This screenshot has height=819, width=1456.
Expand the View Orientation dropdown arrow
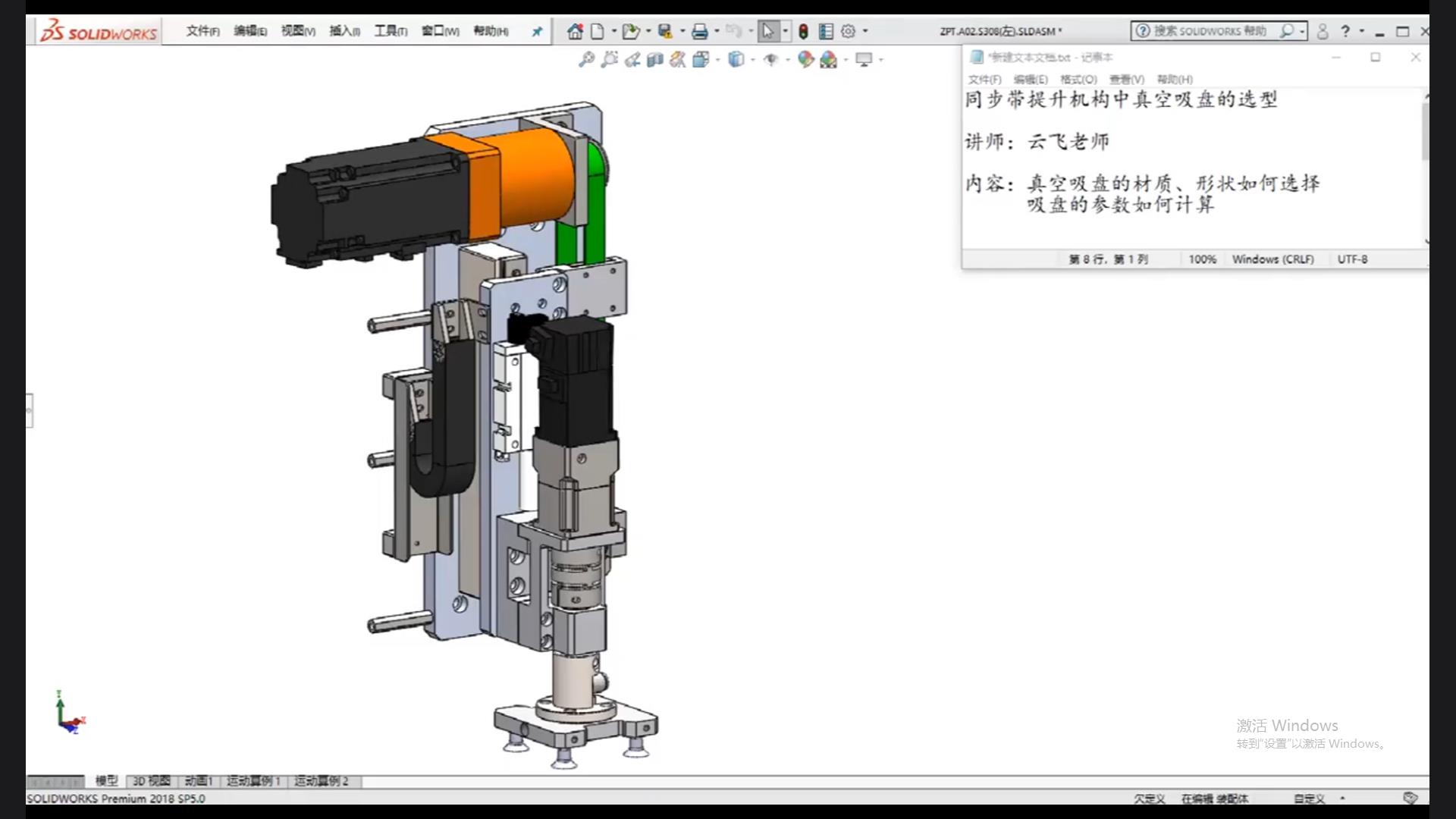pyautogui.click(x=717, y=59)
